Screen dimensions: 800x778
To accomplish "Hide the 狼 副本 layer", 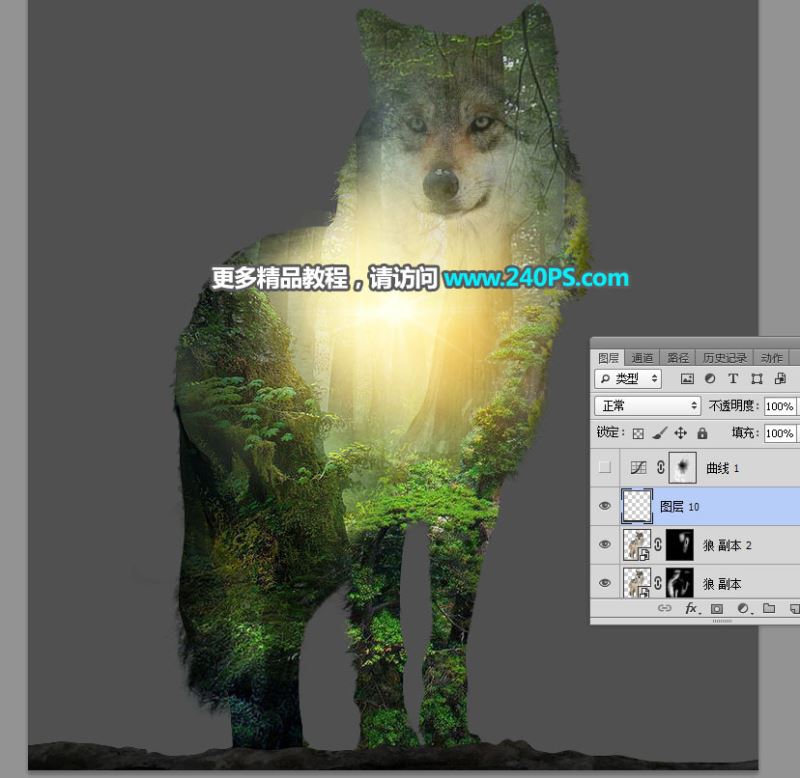I will tap(605, 583).
